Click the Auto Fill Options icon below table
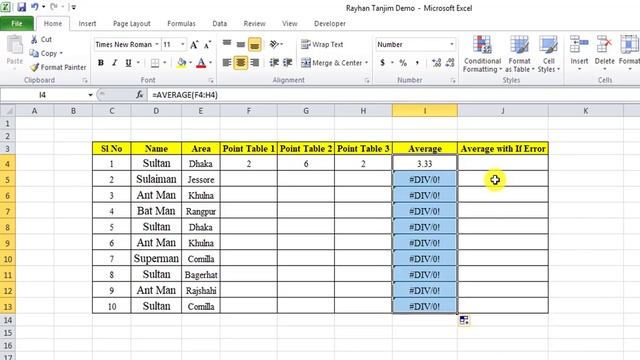The image size is (640, 360). tap(464, 320)
